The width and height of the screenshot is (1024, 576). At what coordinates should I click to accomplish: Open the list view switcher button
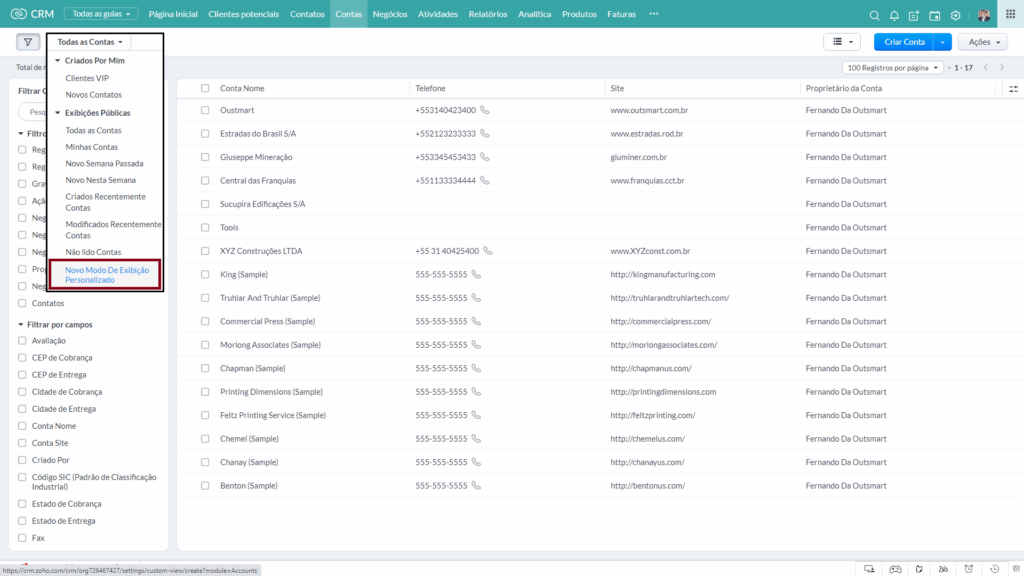842,42
